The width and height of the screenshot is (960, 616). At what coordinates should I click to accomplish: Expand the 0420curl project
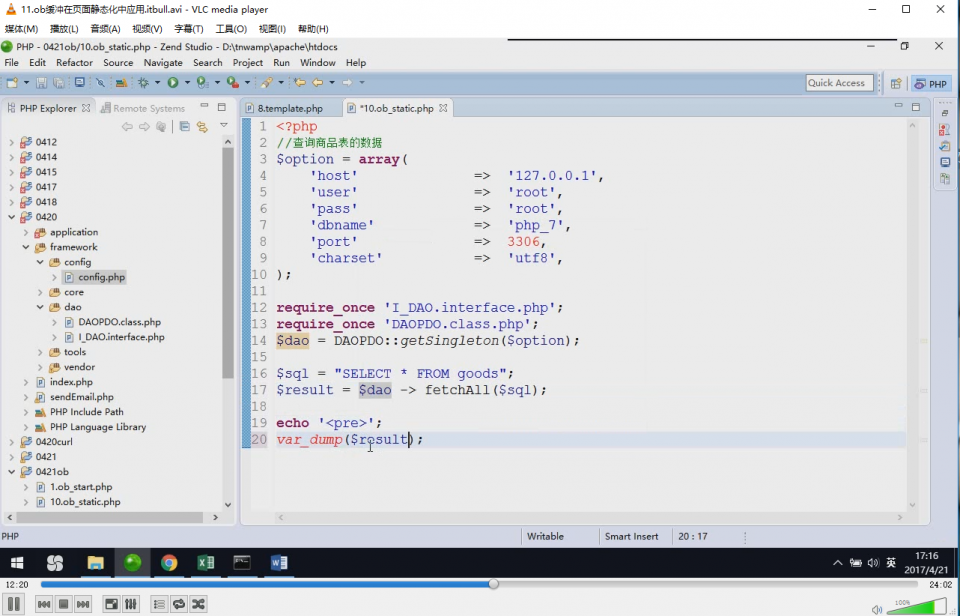11,442
